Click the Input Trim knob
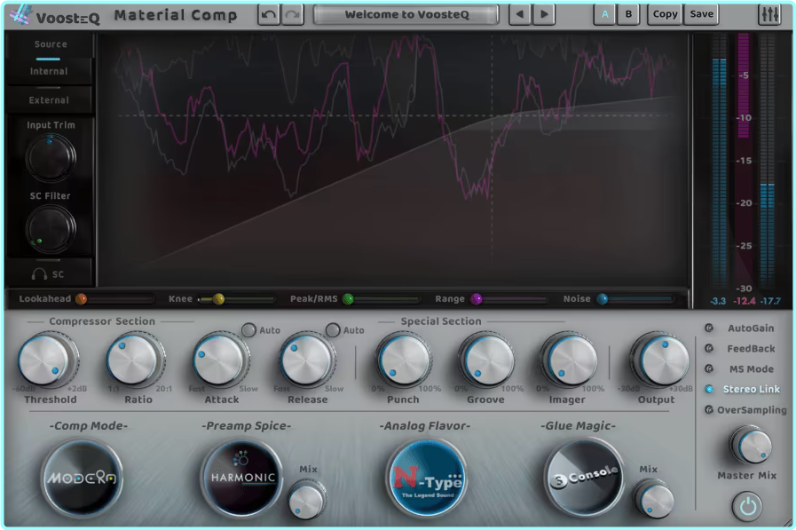796x530 pixels. point(50,157)
